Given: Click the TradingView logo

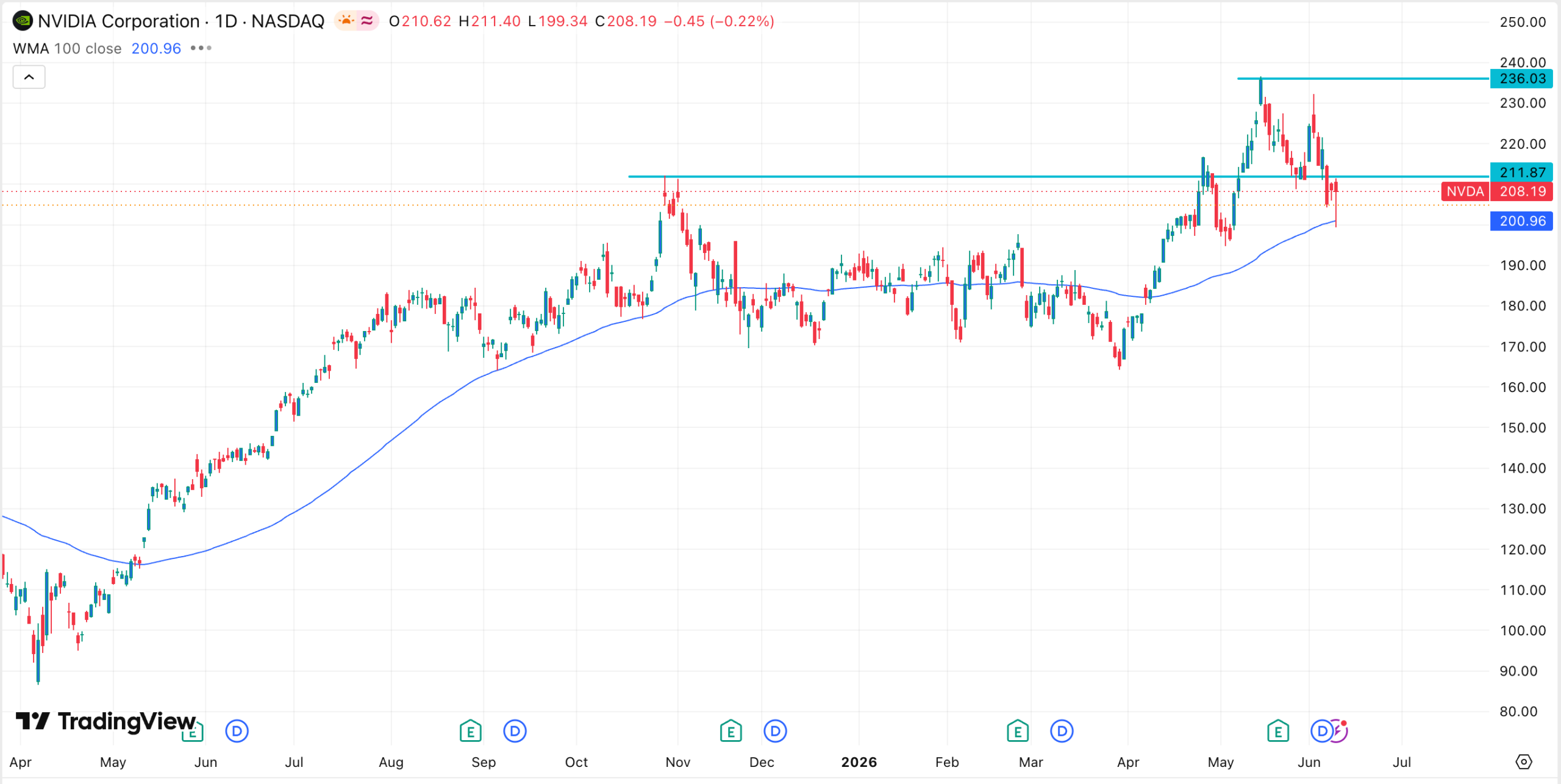Looking at the screenshot, I should point(106,721).
